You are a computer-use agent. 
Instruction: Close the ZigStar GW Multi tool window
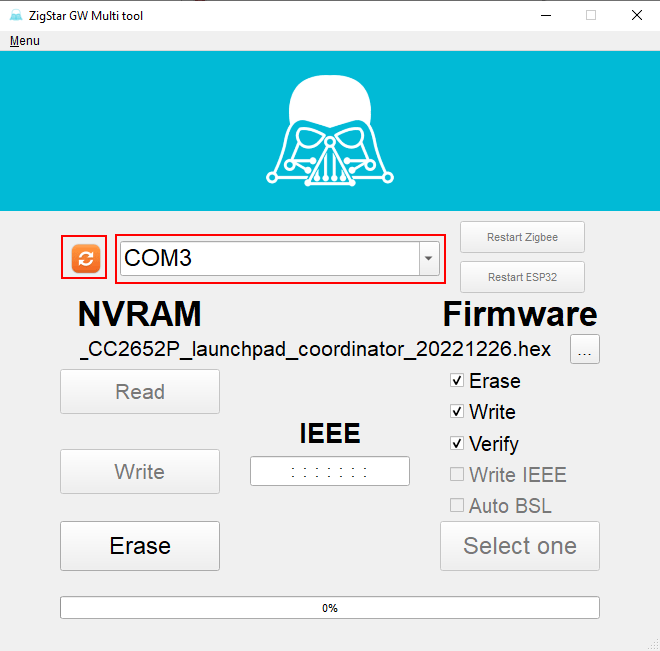click(636, 15)
